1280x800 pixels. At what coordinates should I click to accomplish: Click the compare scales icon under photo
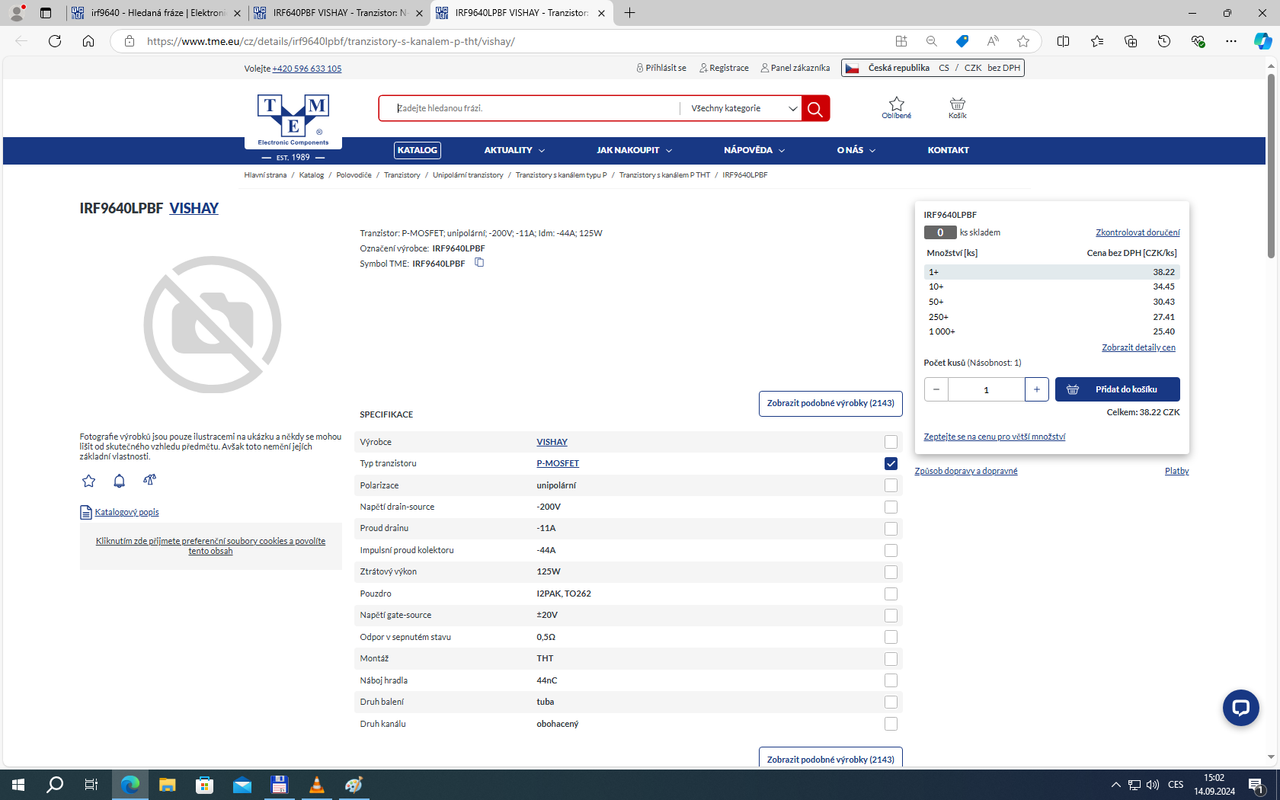[150, 480]
